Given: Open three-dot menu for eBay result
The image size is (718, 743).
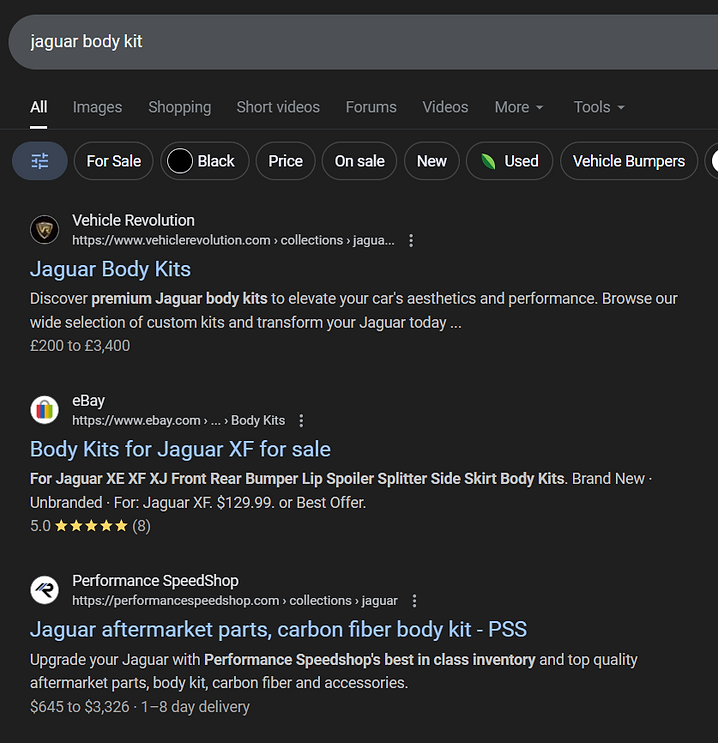Looking at the screenshot, I should tap(301, 421).
